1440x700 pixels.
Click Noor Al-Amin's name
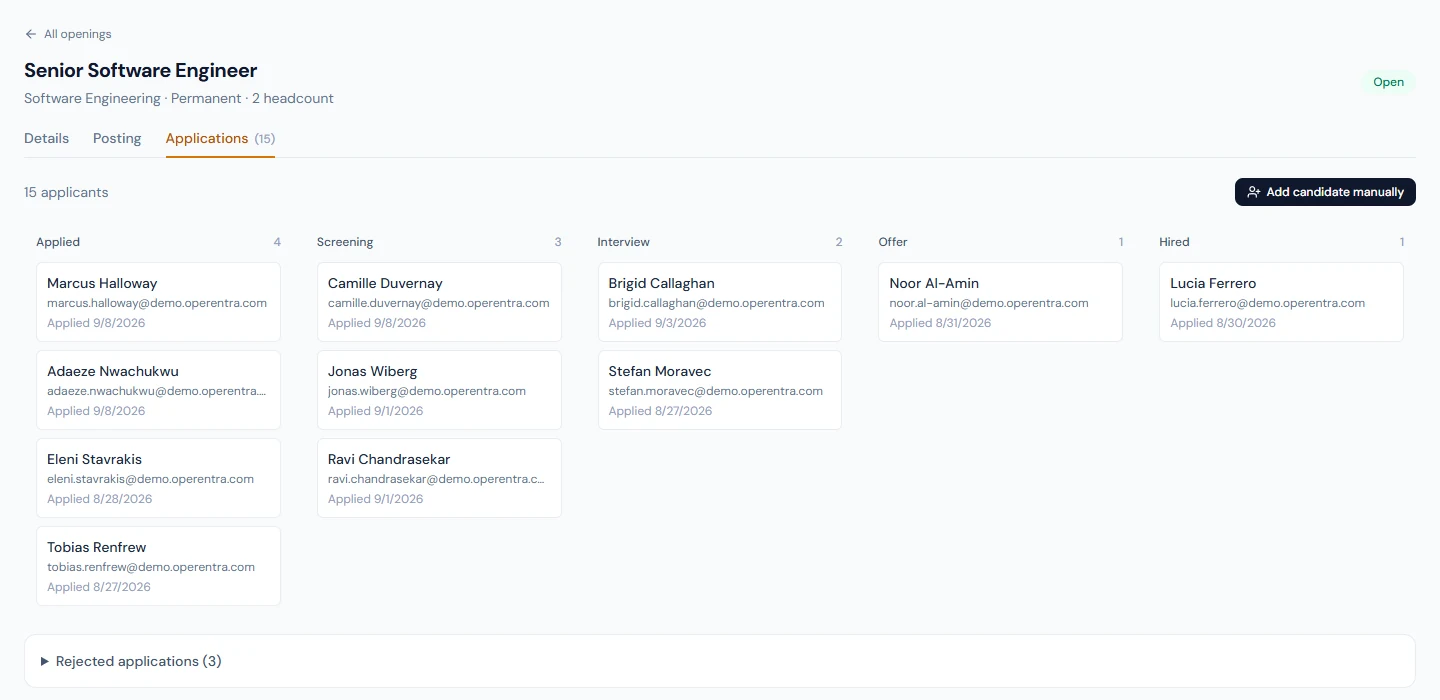tap(934, 283)
